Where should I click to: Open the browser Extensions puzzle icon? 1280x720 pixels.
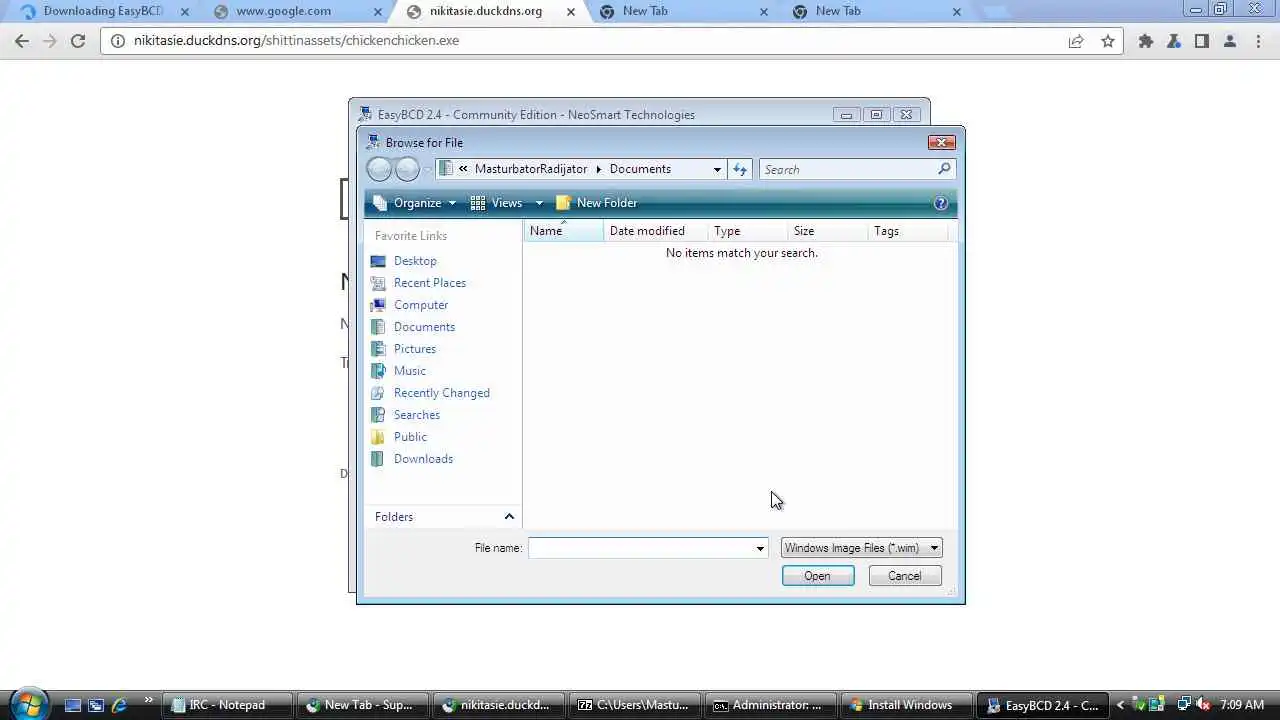tap(1146, 41)
